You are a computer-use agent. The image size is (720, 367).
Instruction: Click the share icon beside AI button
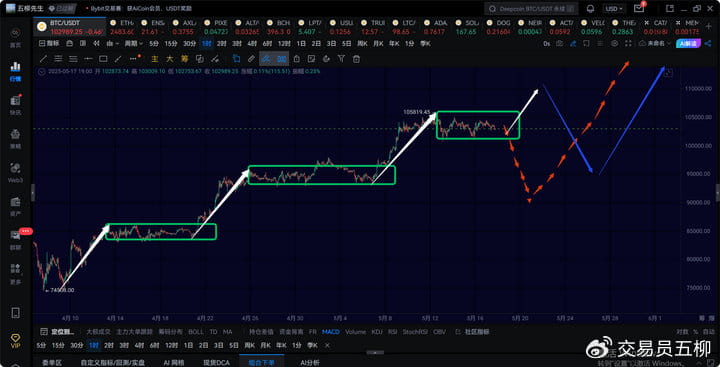(708, 43)
